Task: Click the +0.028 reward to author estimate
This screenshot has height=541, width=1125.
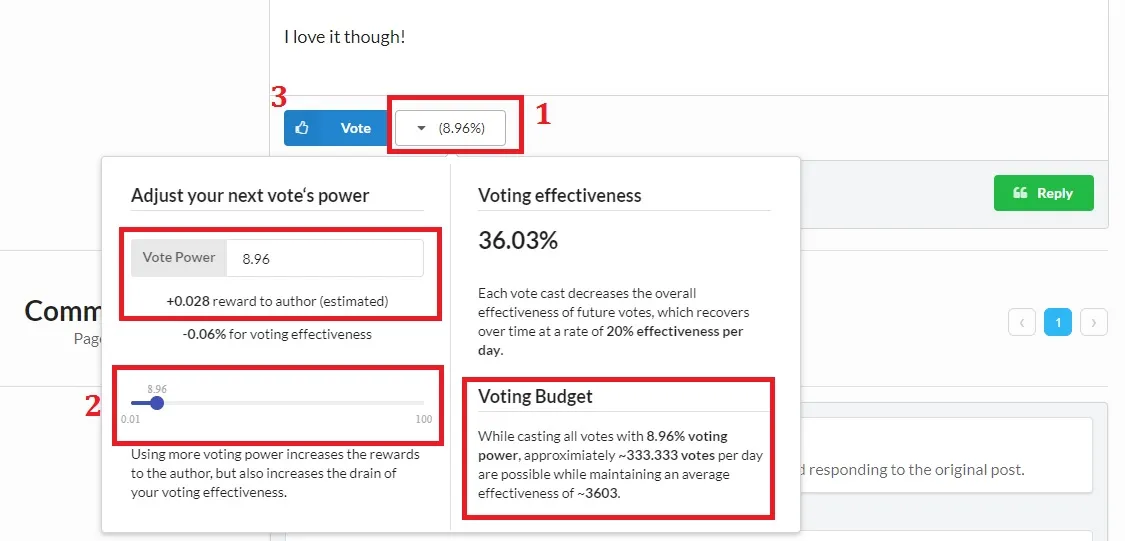Action: pos(277,300)
